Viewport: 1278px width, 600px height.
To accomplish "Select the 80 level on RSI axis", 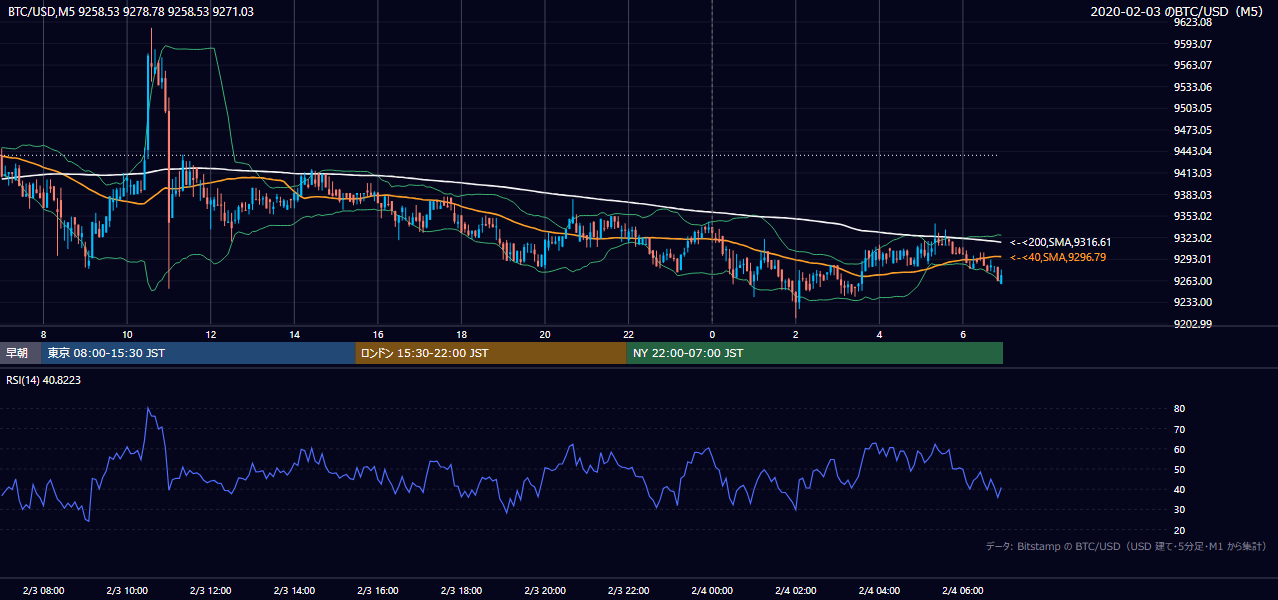I will (1180, 409).
